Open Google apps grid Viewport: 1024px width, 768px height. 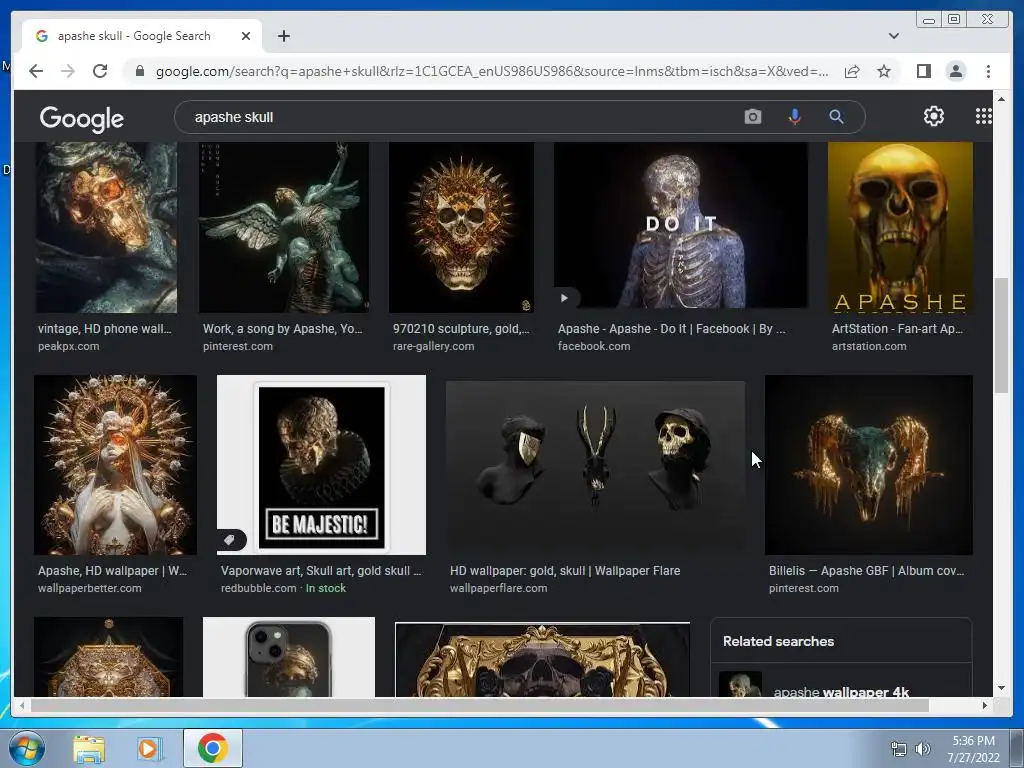(x=984, y=116)
